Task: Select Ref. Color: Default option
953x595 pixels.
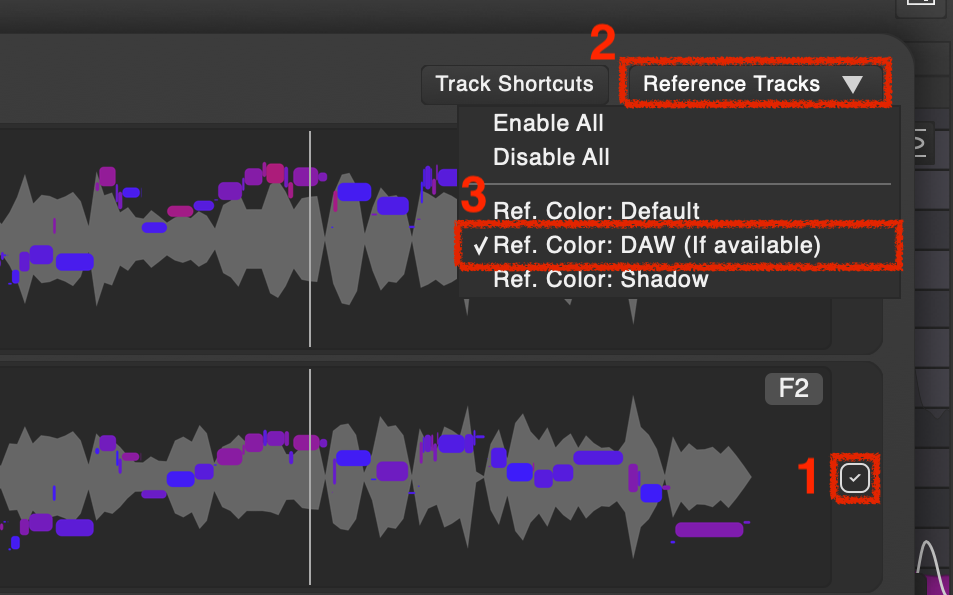Action: pos(596,211)
